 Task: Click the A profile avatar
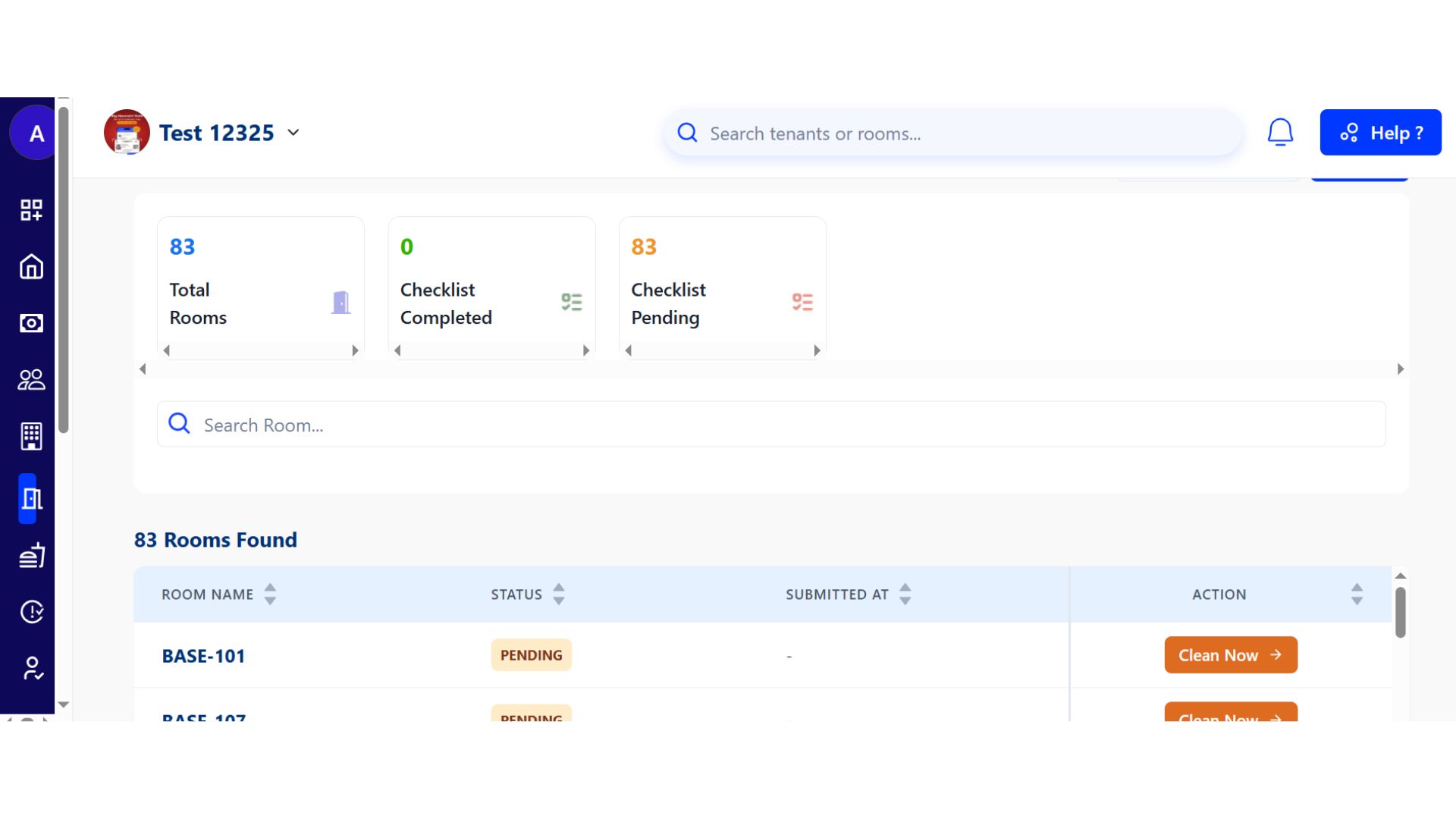click(x=35, y=133)
